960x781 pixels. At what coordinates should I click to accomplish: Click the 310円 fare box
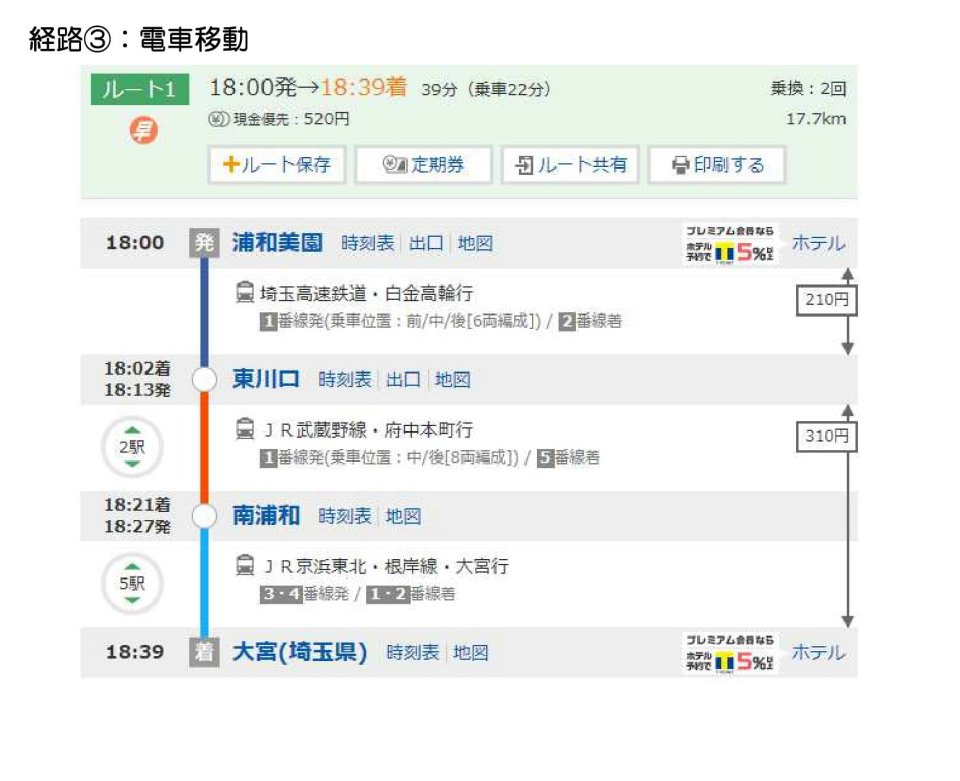pyautogui.click(x=826, y=436)
